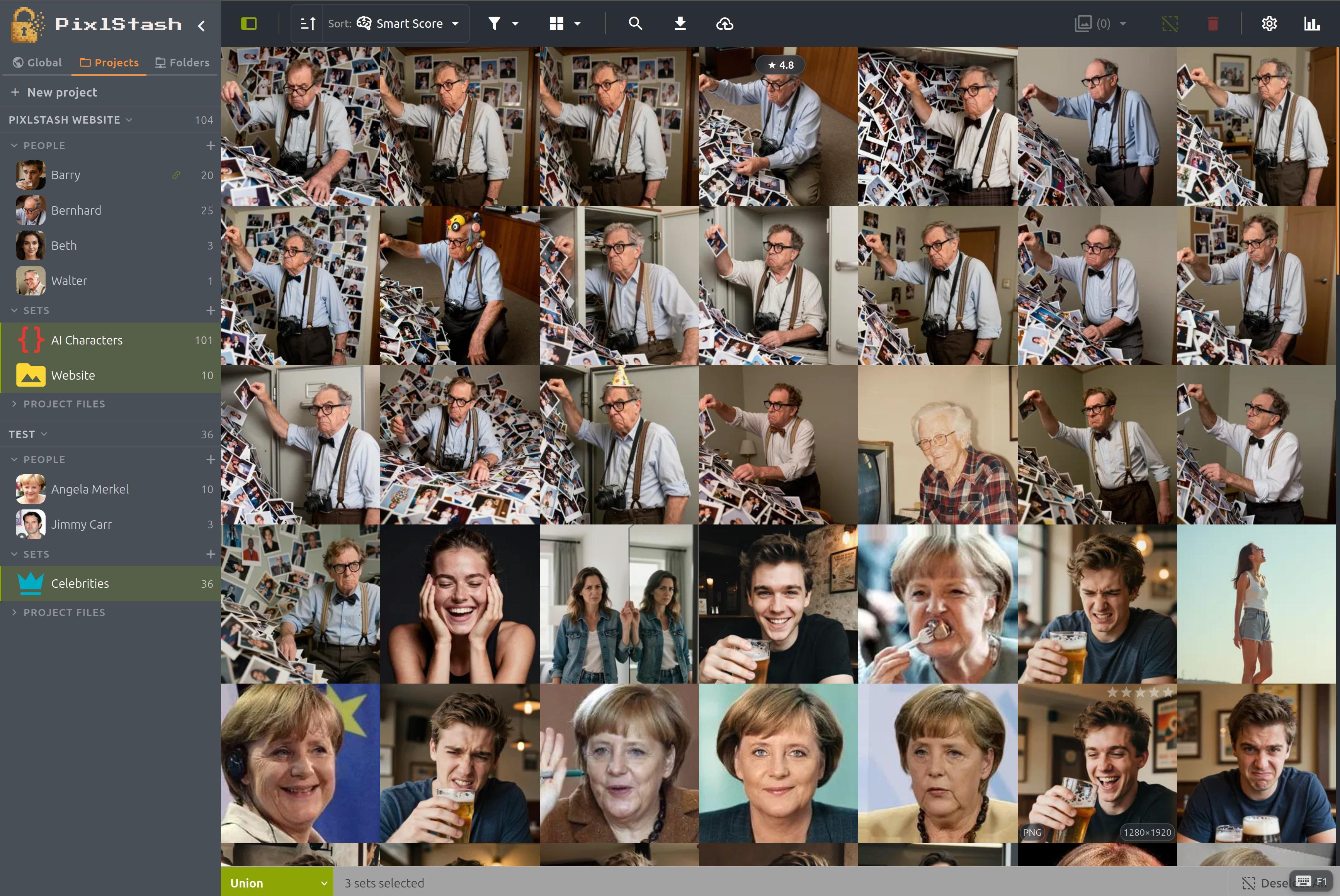Add a person to the TEST project
Screen dimensions: 1340x896
click(x=210, y=460)
